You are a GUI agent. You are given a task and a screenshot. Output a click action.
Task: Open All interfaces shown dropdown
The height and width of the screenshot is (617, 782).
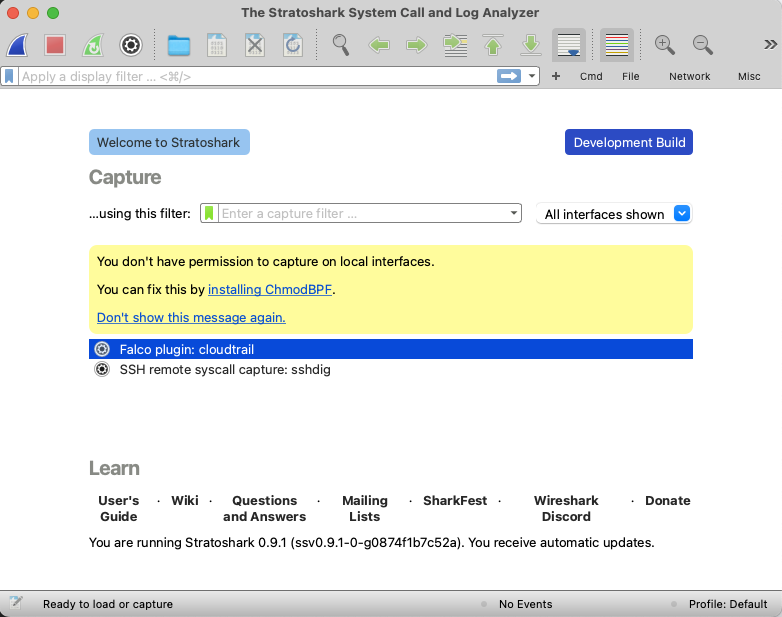pyautogui.click(x=614, y=214)
